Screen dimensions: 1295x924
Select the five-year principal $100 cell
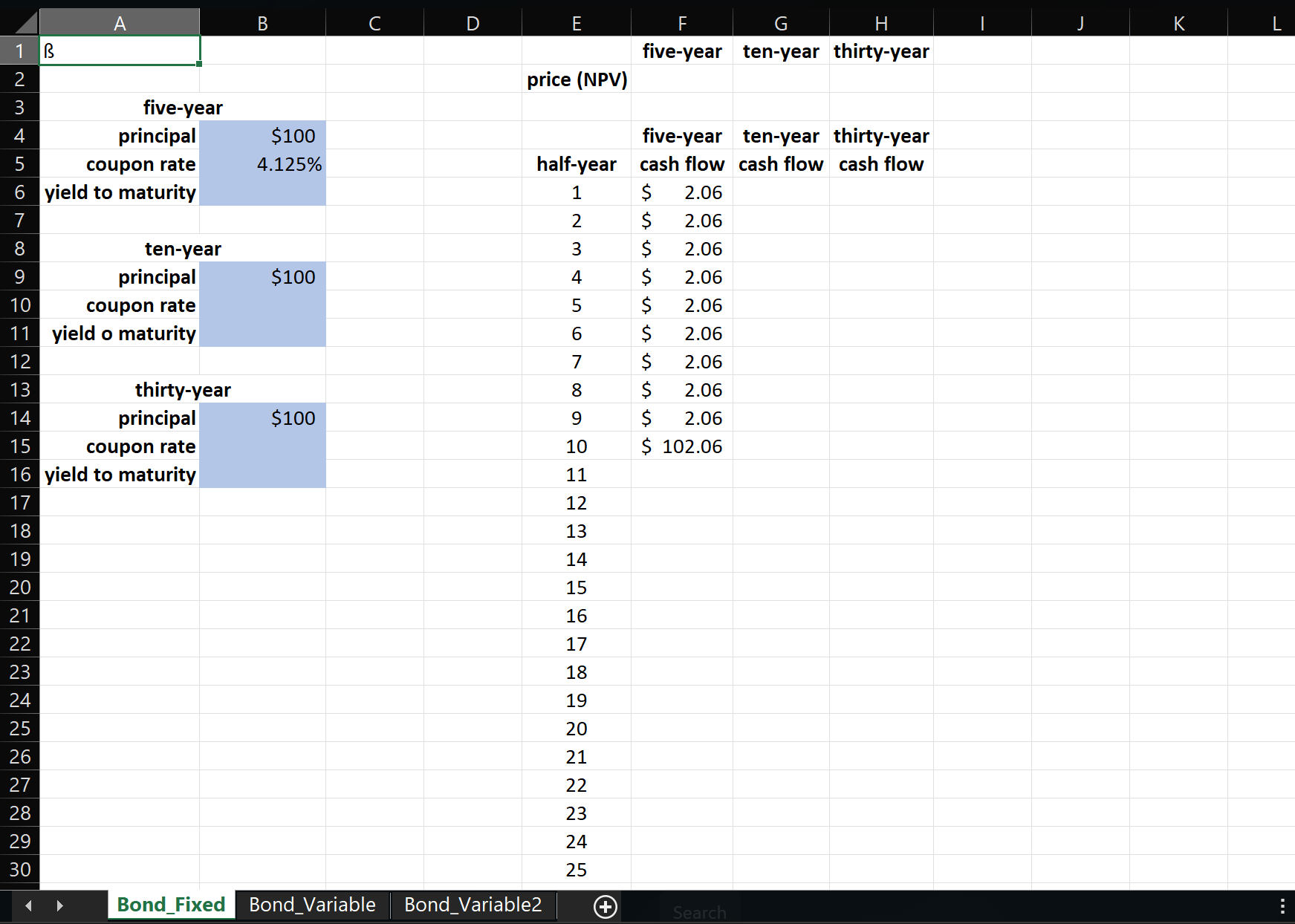262,136
